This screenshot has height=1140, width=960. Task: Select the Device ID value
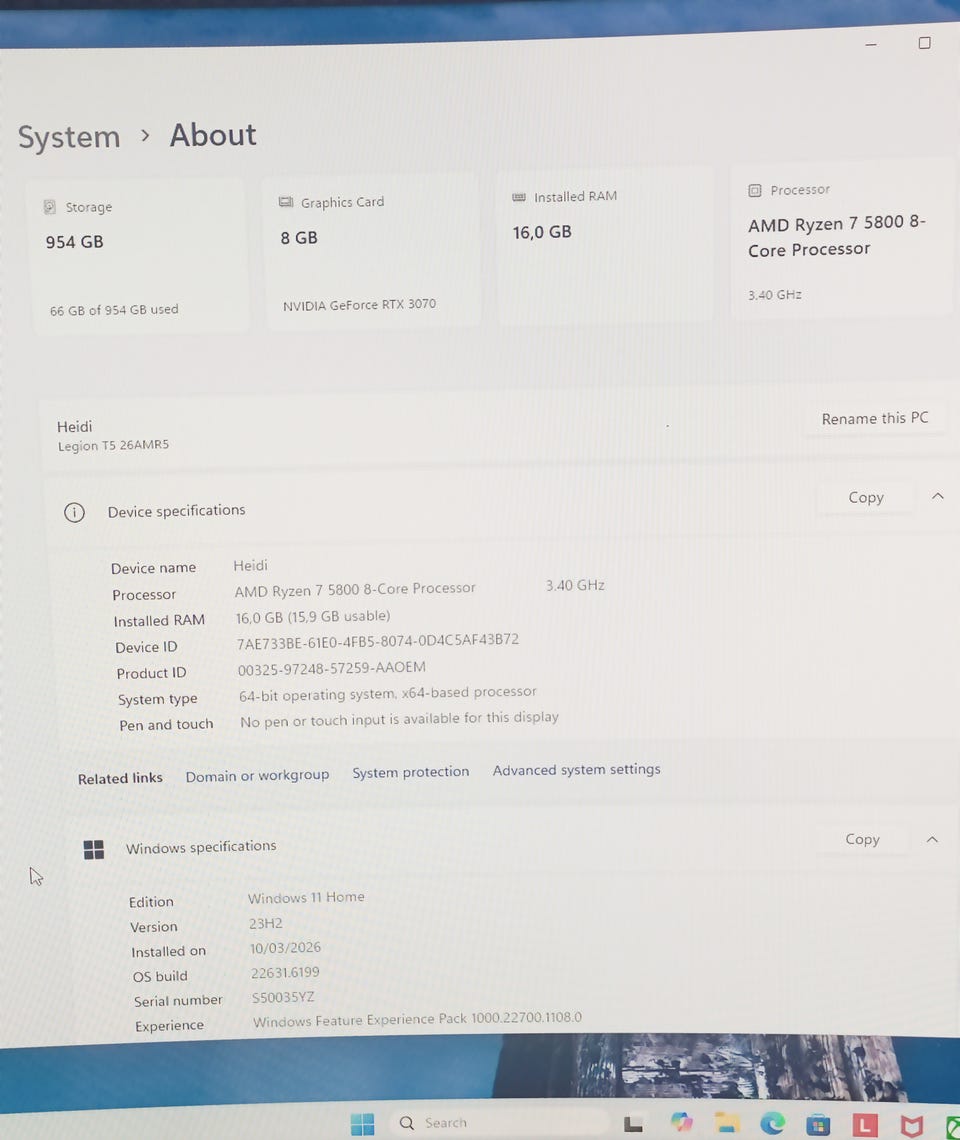tap(377, 641)
